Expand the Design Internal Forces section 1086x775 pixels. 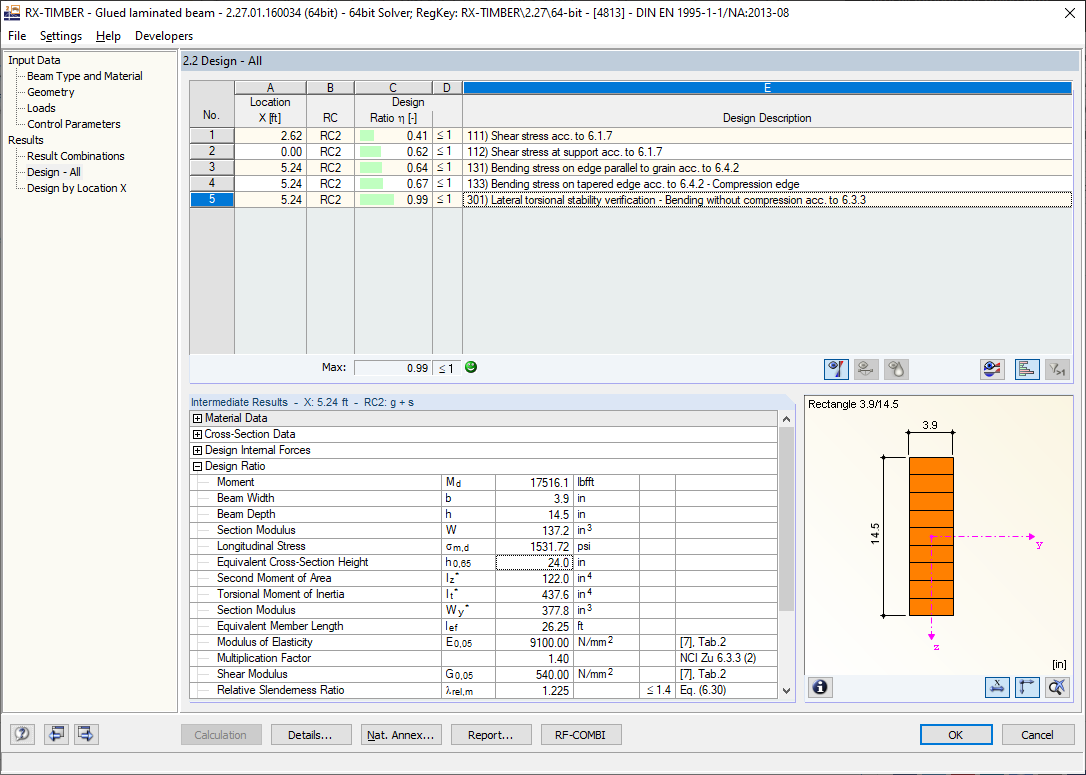[197, 450]
